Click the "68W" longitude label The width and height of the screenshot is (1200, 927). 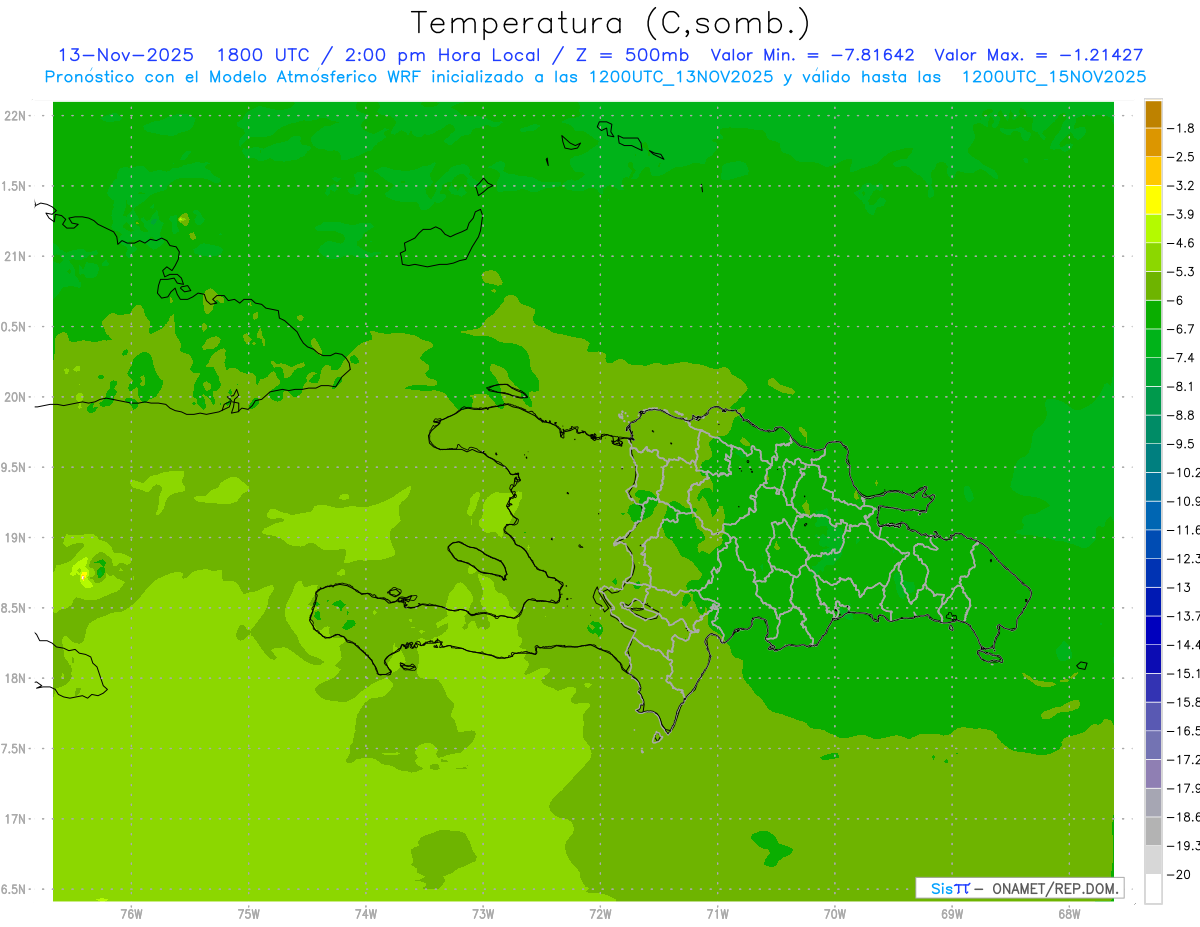pyautogui.click(x=1069, y=913)
